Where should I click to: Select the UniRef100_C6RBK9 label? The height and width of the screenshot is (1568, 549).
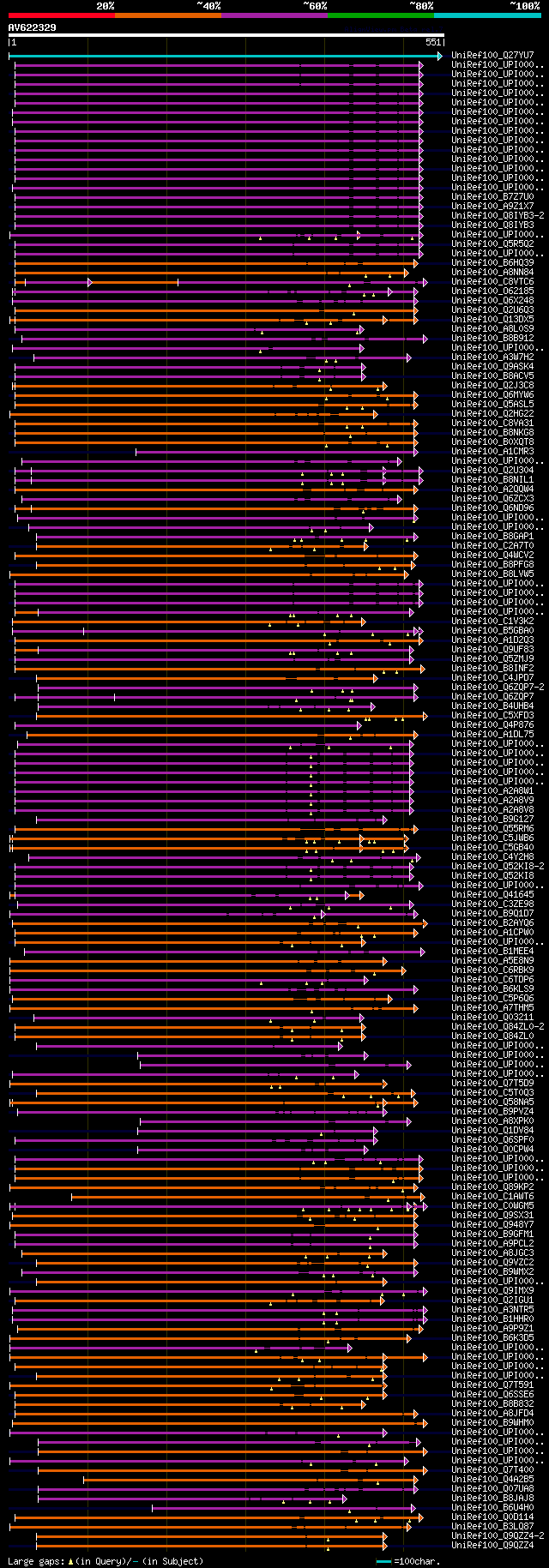(492, 970)
